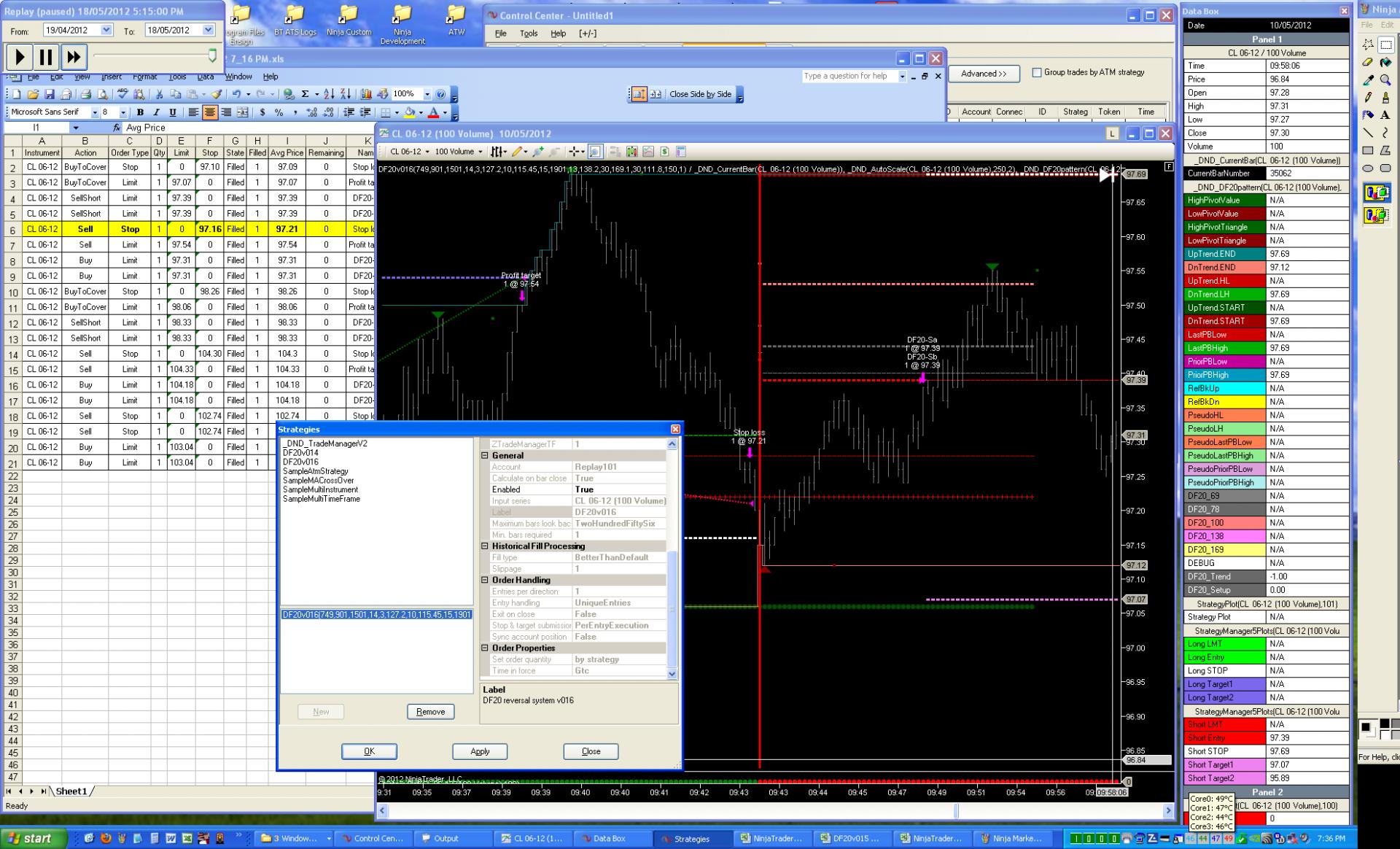Collapse the General property section
The height and width of the screenshot is (849, 1400).
coord(485,455)
